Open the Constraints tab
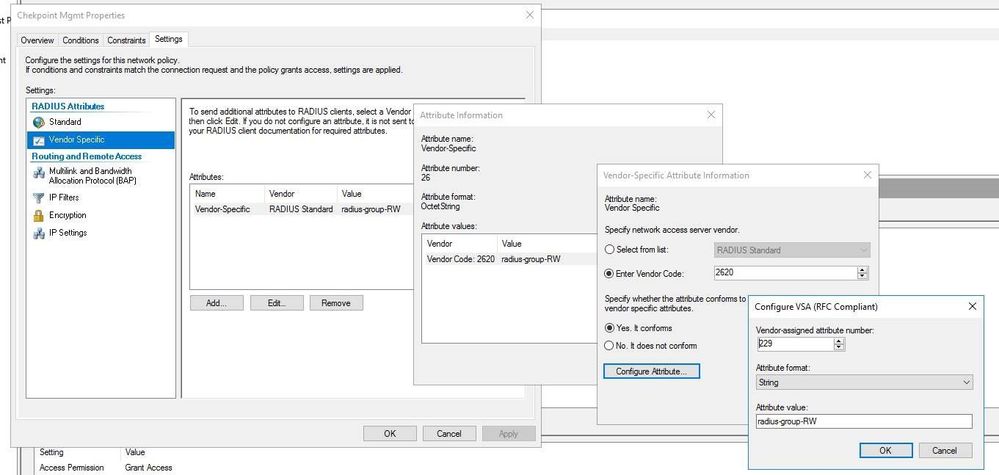The width and height of the screenshot is (999, 475). [x=126, y=40]
